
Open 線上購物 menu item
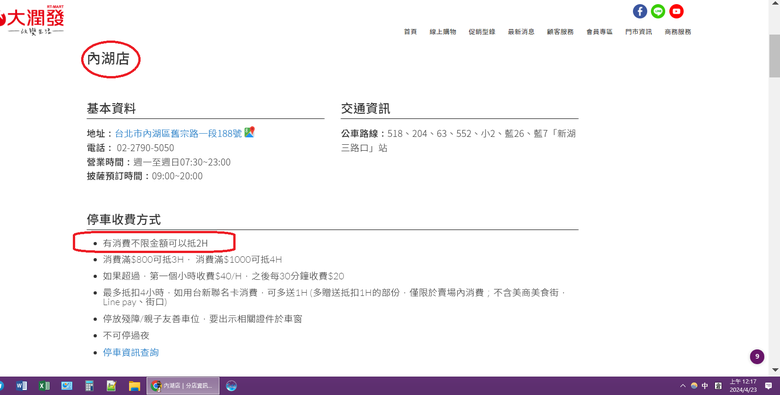click(443, 32)
